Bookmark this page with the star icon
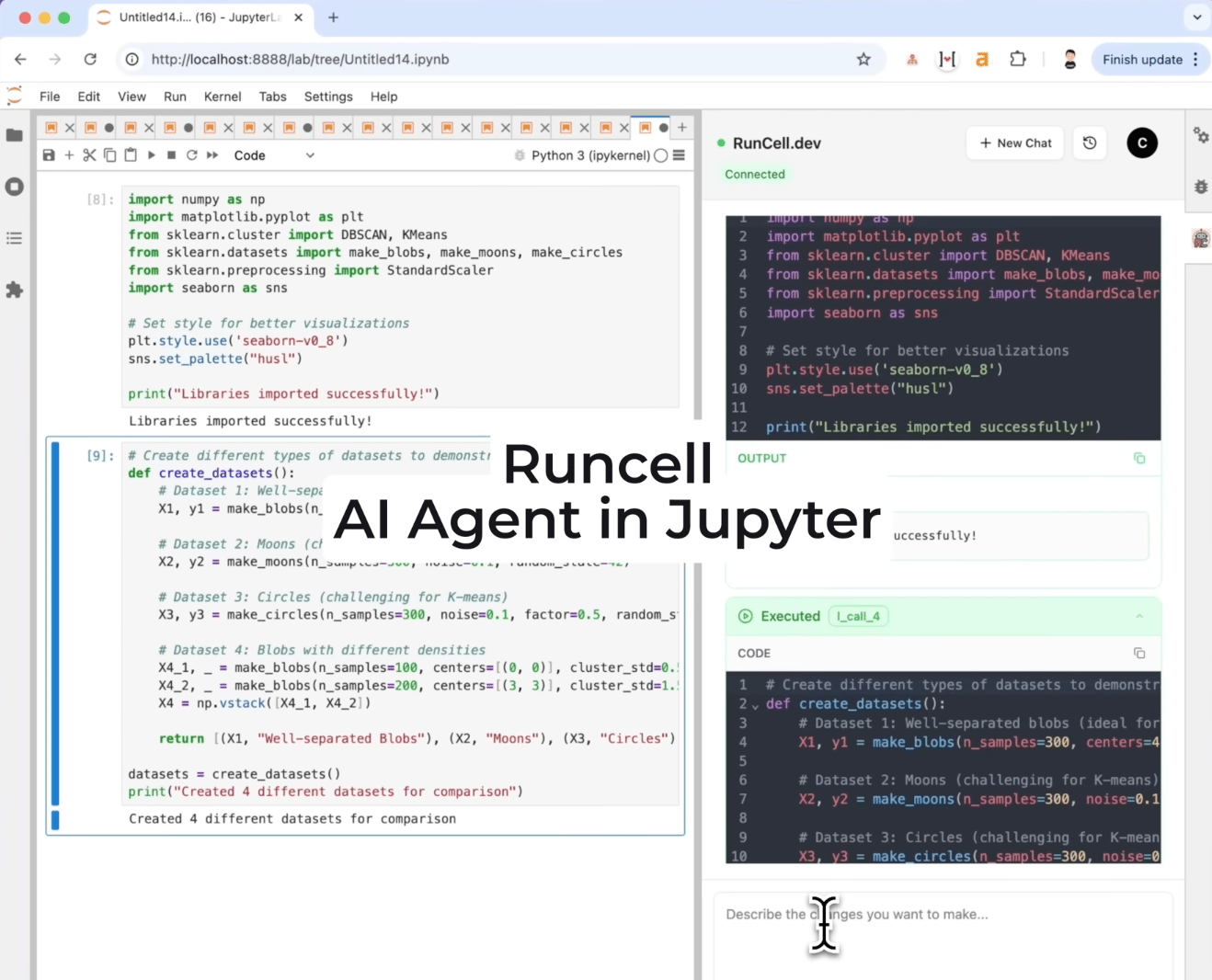This screenshot has height=980, width=1212. coord(863,59)
